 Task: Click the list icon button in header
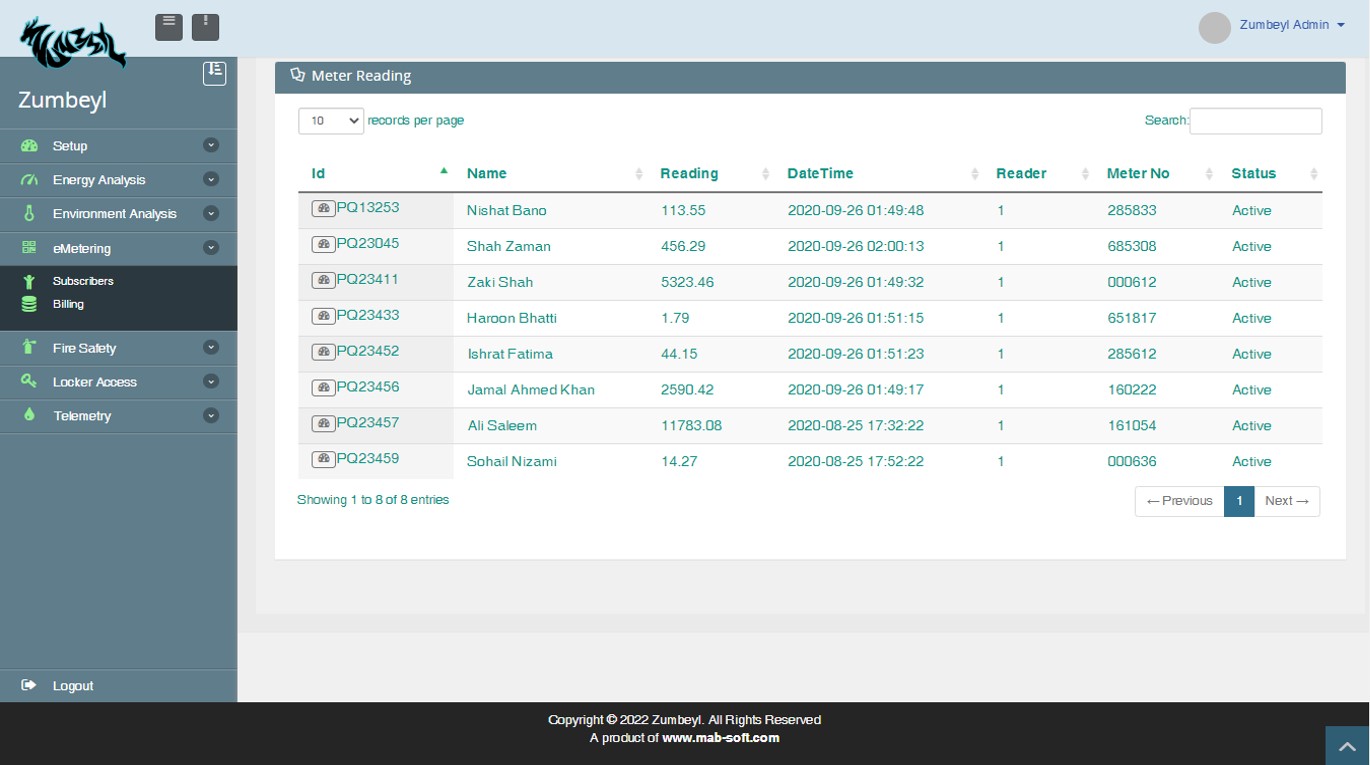coord(169,27)
